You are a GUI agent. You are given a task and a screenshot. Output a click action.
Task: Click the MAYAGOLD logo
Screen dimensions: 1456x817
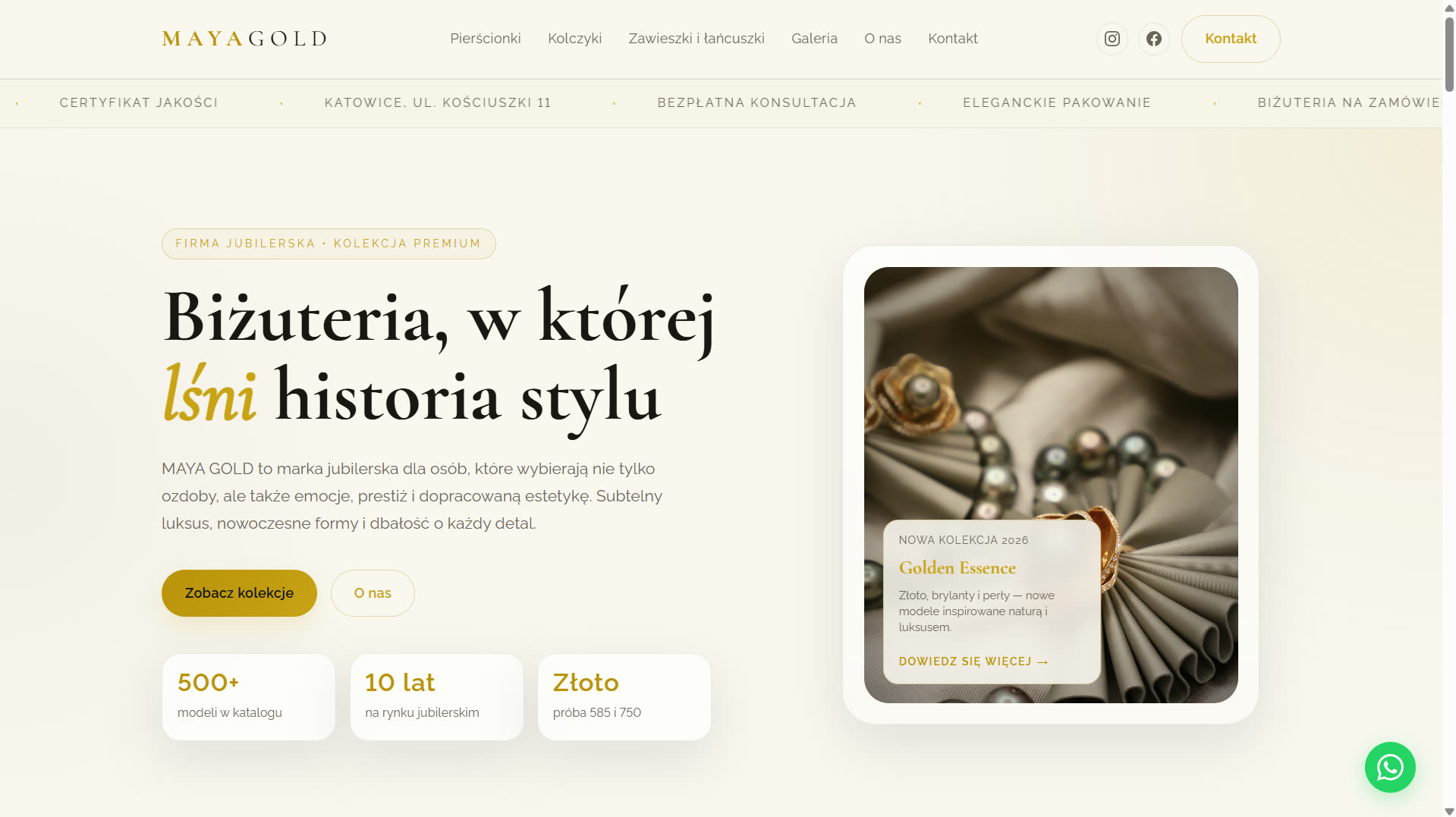click(x=245, y=39)
